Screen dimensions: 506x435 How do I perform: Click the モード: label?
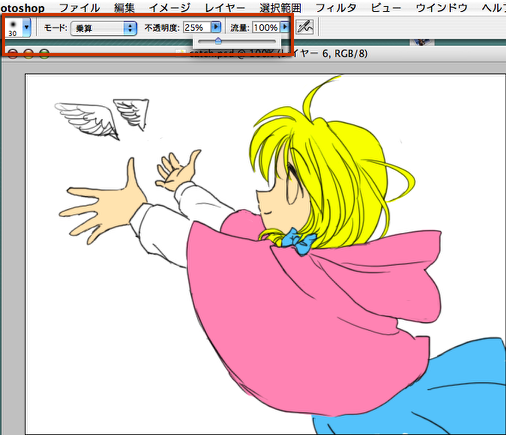56,28
